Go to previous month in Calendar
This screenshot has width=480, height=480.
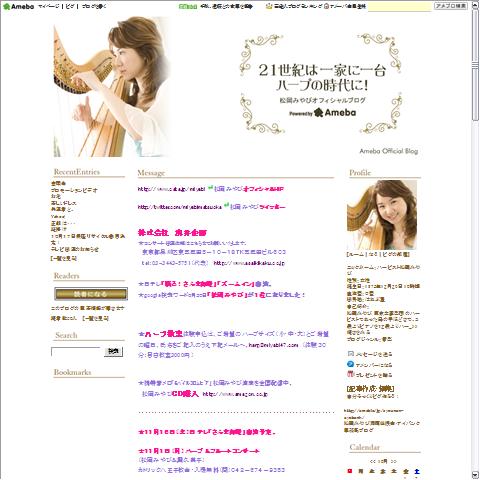372,461
